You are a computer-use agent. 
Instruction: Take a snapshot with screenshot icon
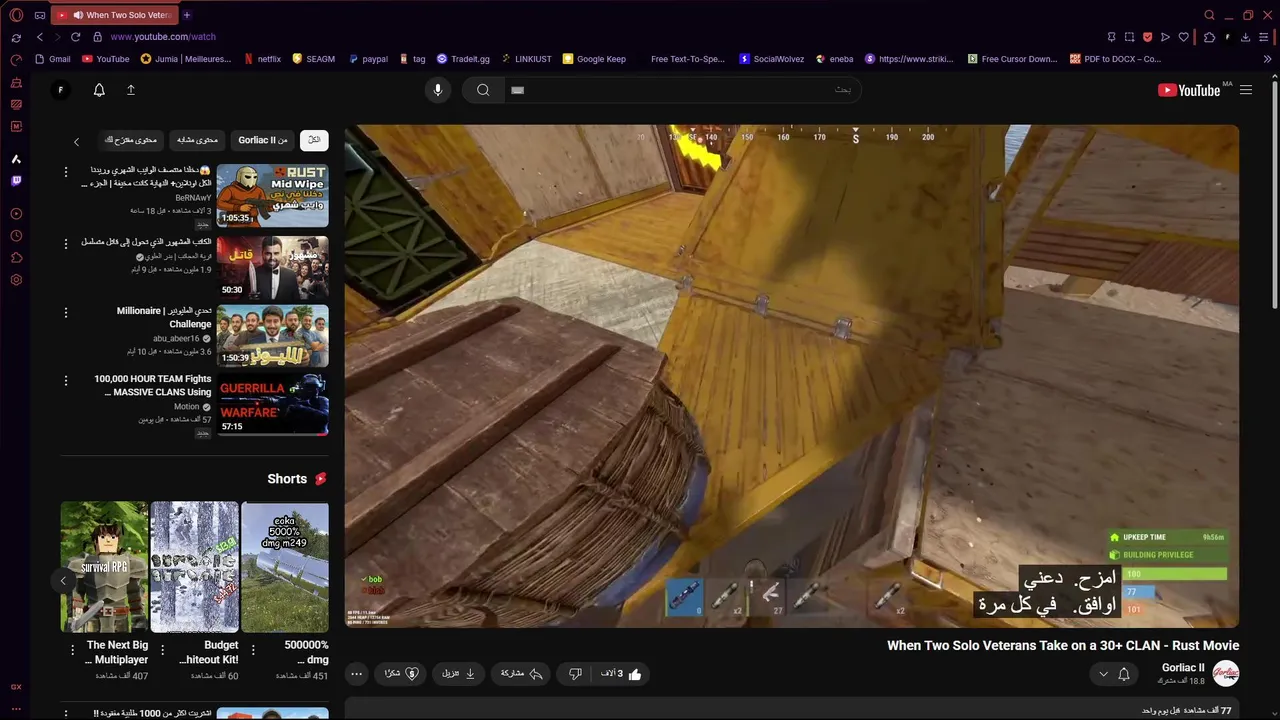click(x=1129, y=37)
